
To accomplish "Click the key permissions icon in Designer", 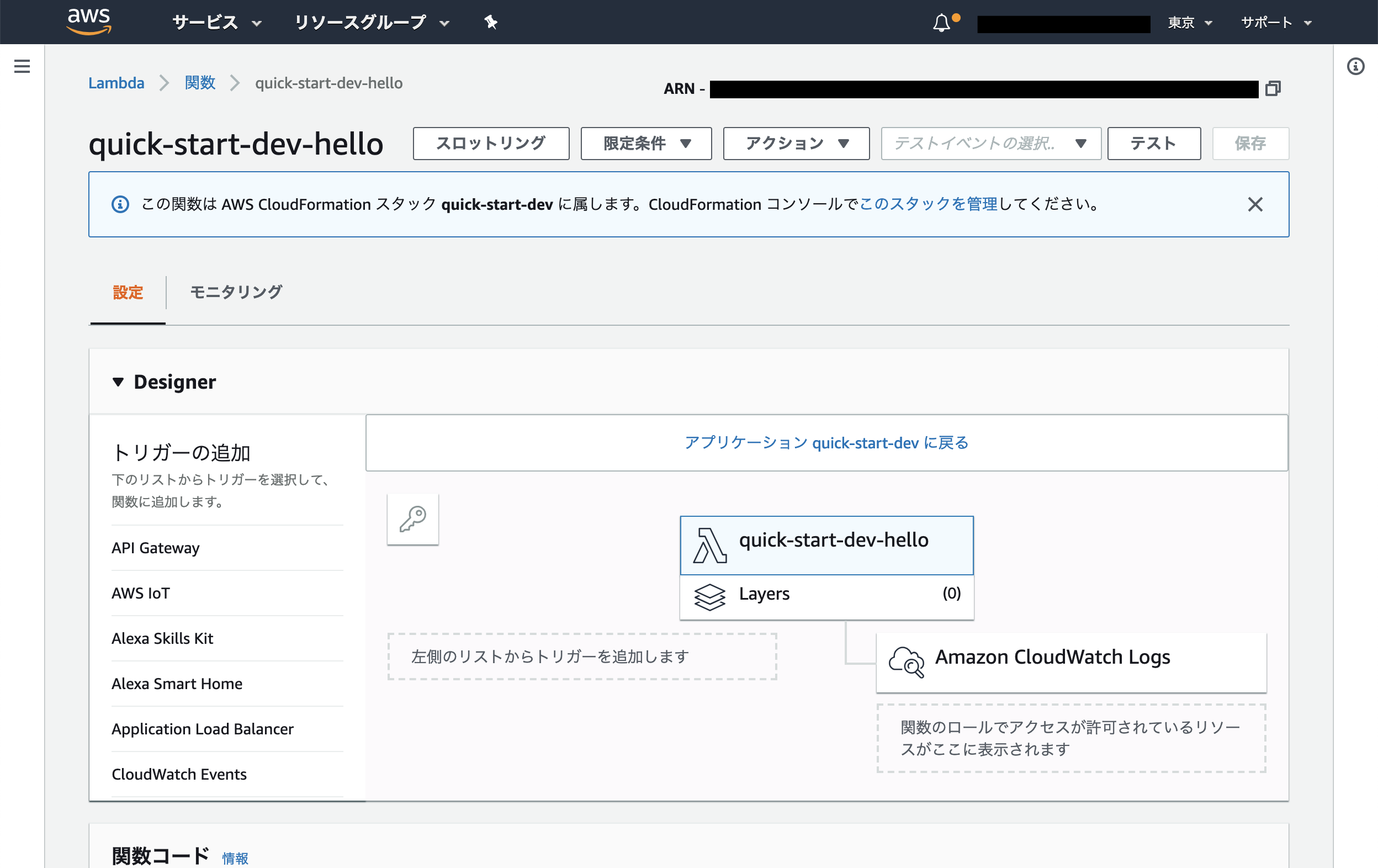I will pyautogui.click(x=412, y=519).
